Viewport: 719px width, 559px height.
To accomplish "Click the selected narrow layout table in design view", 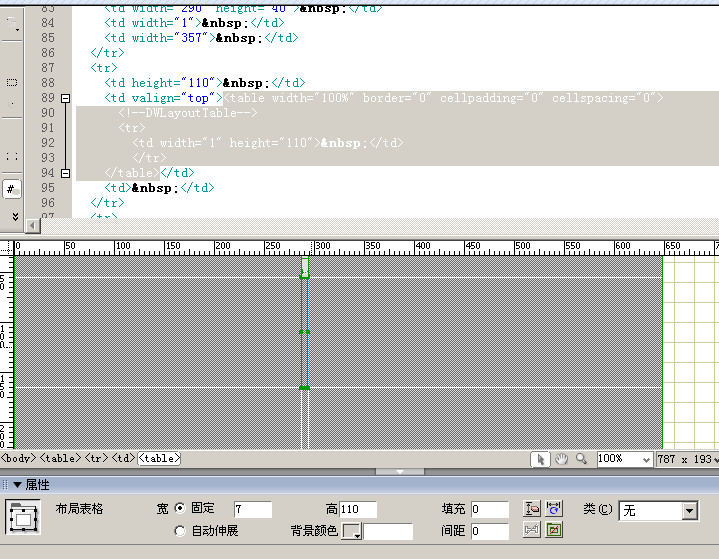I will pyautogui.click(x=304, y=332).
